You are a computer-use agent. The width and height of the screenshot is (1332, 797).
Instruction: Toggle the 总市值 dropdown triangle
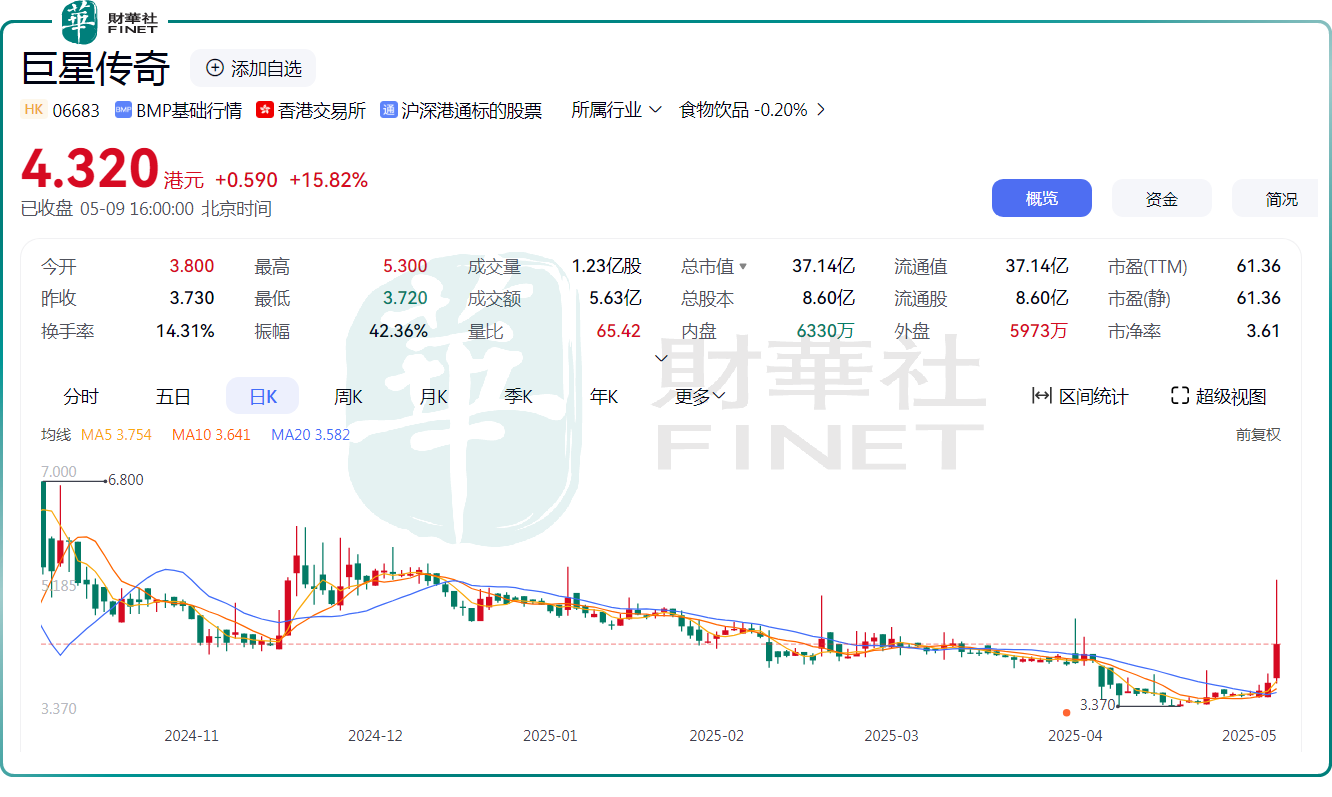(x=743, y=267)
